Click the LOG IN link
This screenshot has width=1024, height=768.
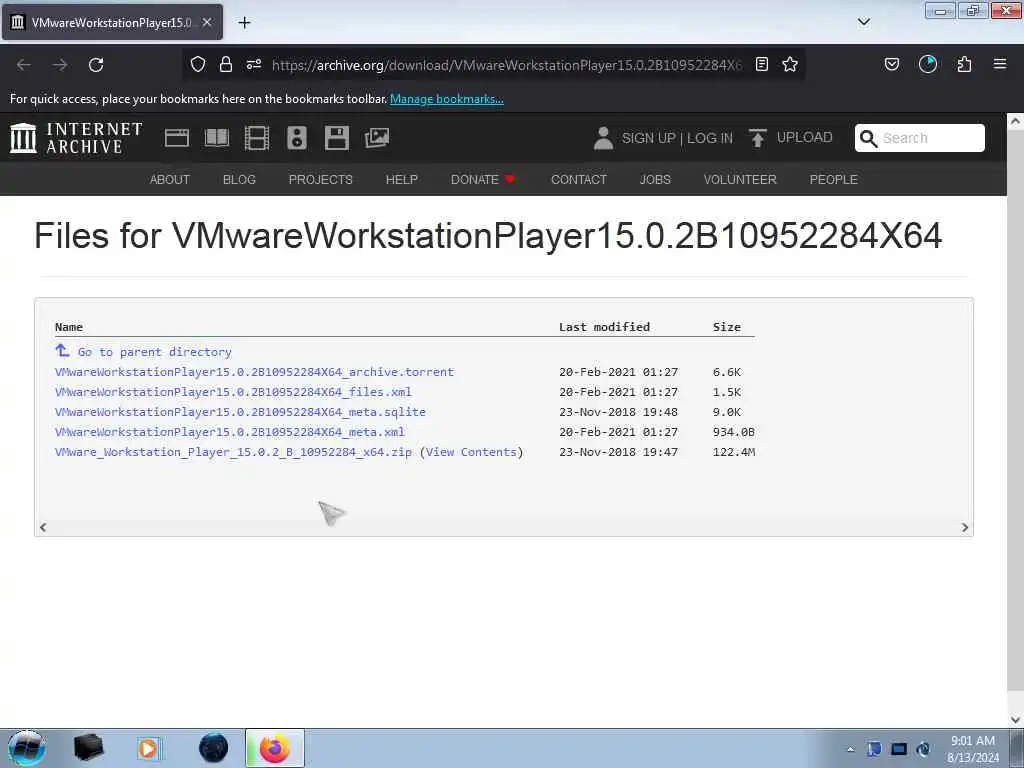point(710,138)
